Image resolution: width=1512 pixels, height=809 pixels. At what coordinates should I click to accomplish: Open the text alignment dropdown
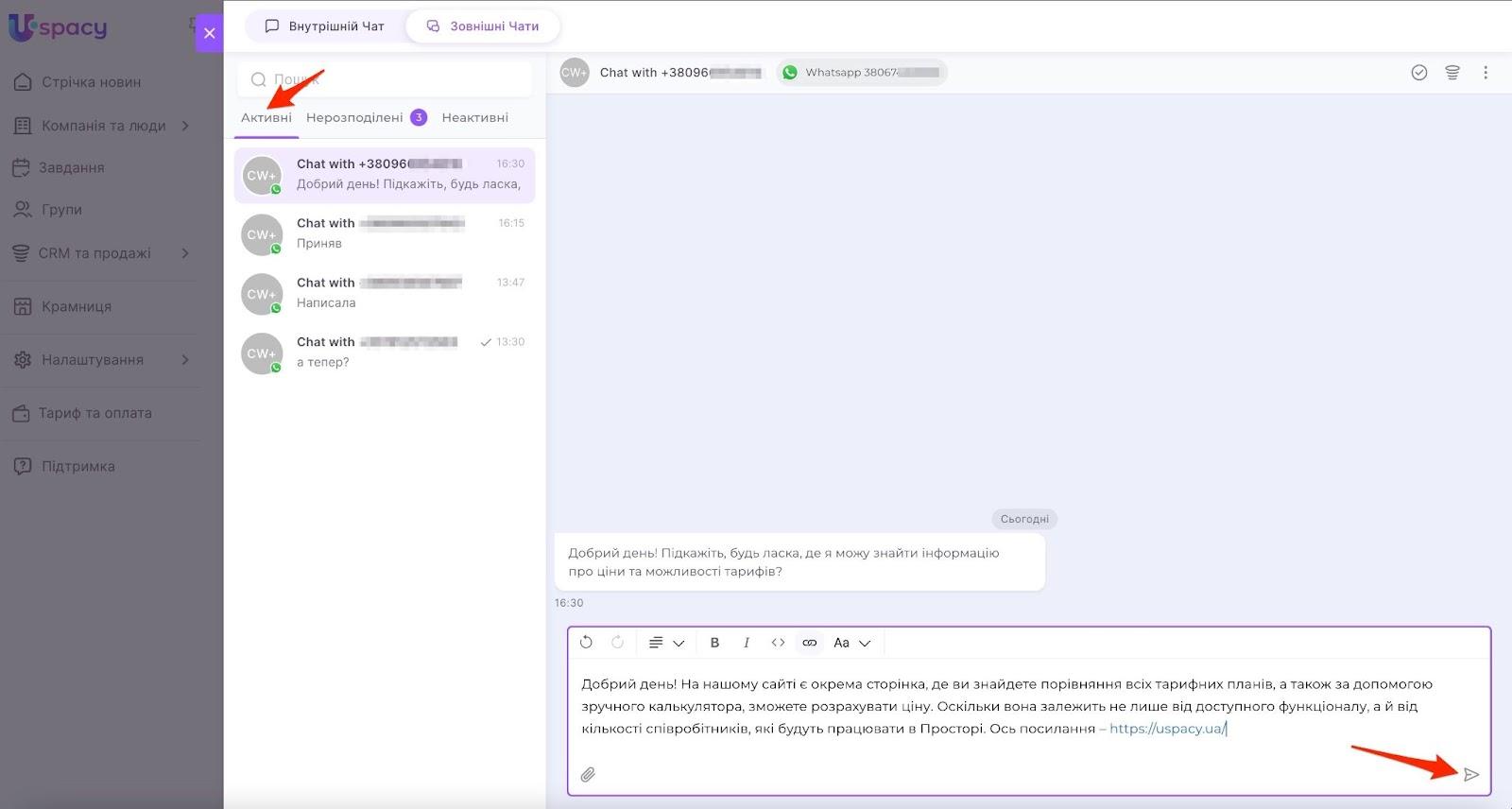[x=666, y=643]
